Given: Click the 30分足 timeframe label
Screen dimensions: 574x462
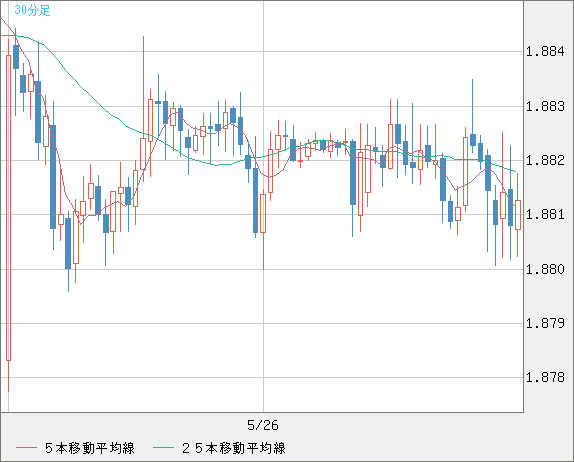Looking at the screenshot, I should coord(32,10).
